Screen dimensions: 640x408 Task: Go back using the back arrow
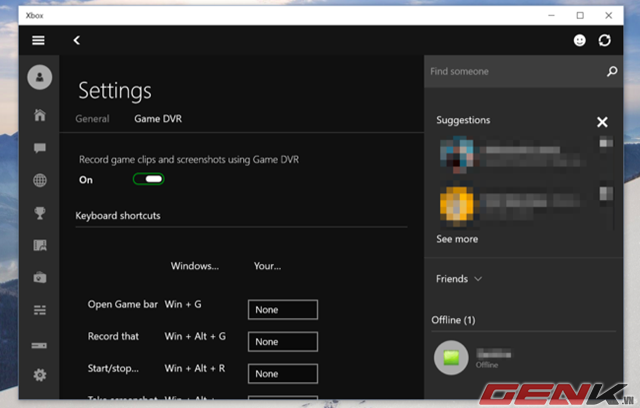[x=77, y=40]
